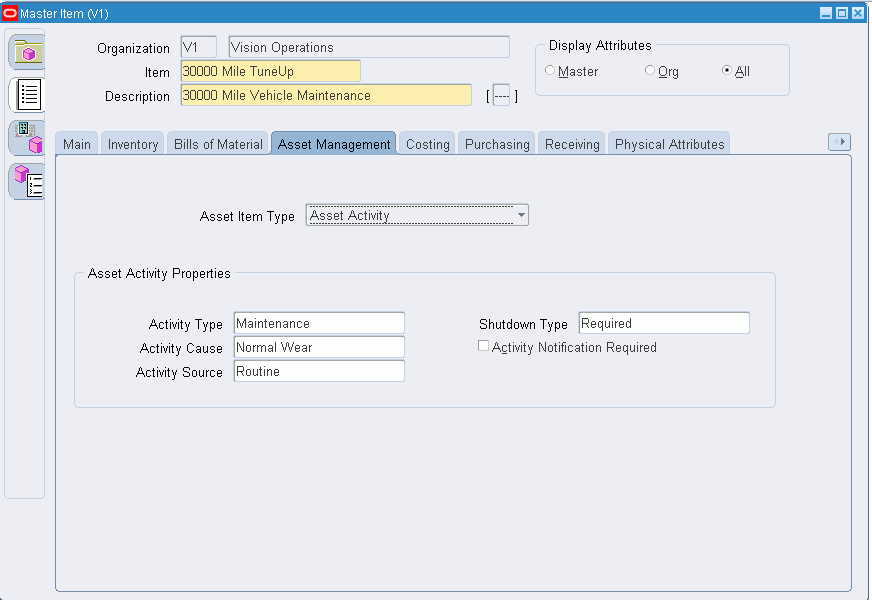Click the Vision Operations organization name field
Viewport: 872px width, 600px height.
(369, 47)
